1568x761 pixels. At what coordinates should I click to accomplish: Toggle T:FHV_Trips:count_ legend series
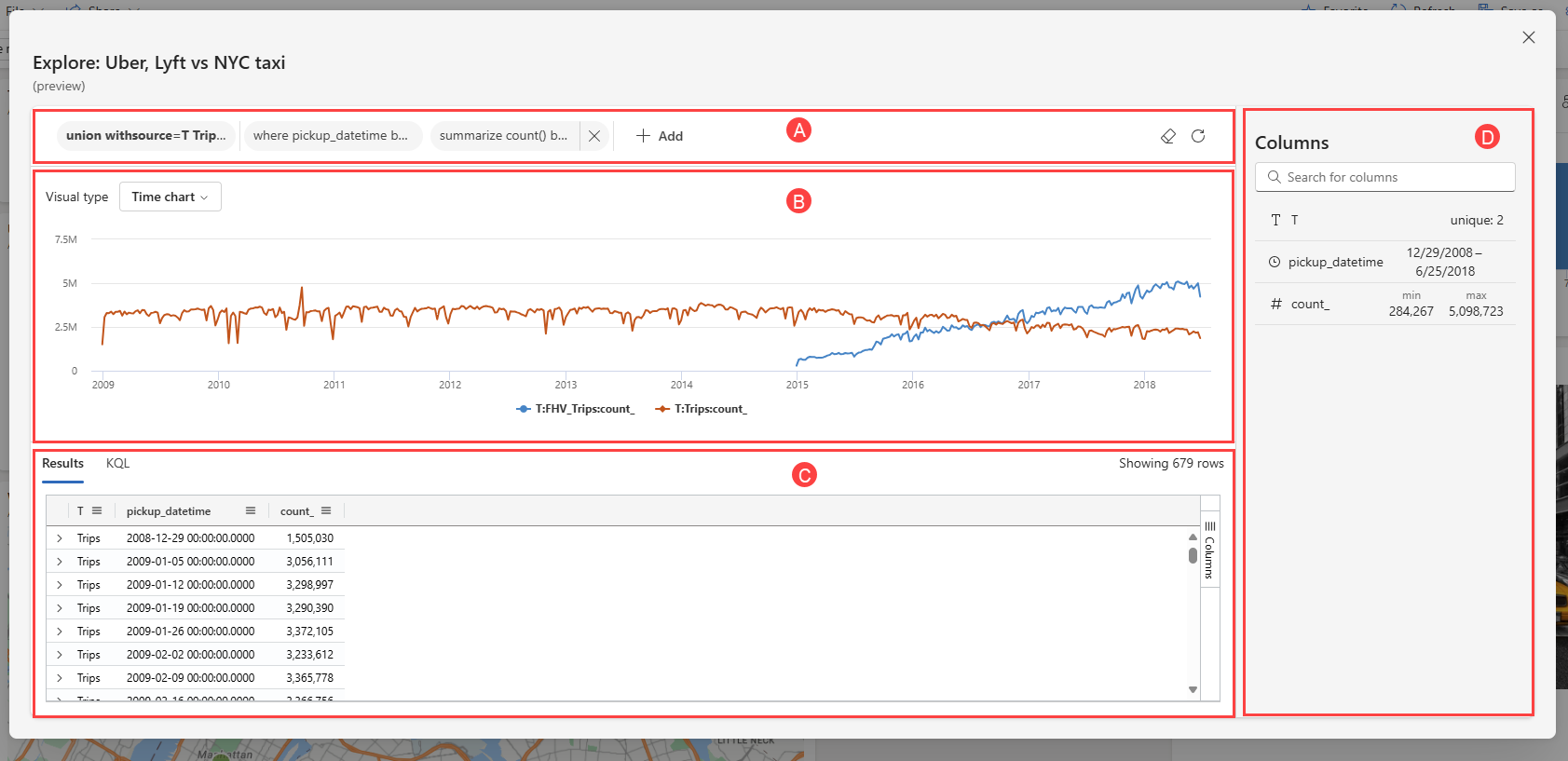pyautogui.click(x=576, y=409)
